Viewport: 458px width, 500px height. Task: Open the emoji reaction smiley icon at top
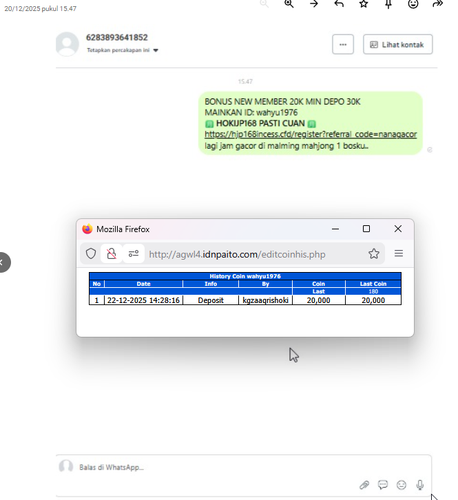tap(413, 4)
